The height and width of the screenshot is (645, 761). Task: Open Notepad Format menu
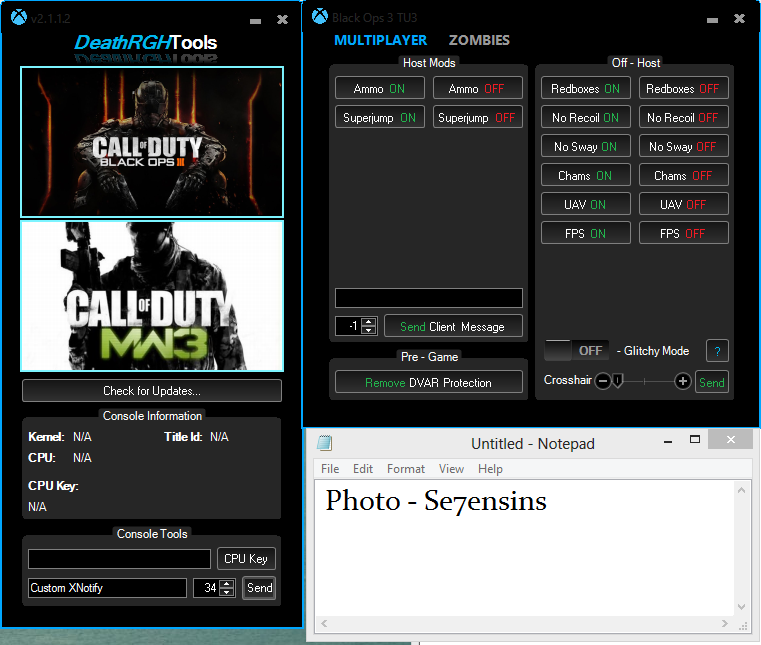[x=406, y=469]
